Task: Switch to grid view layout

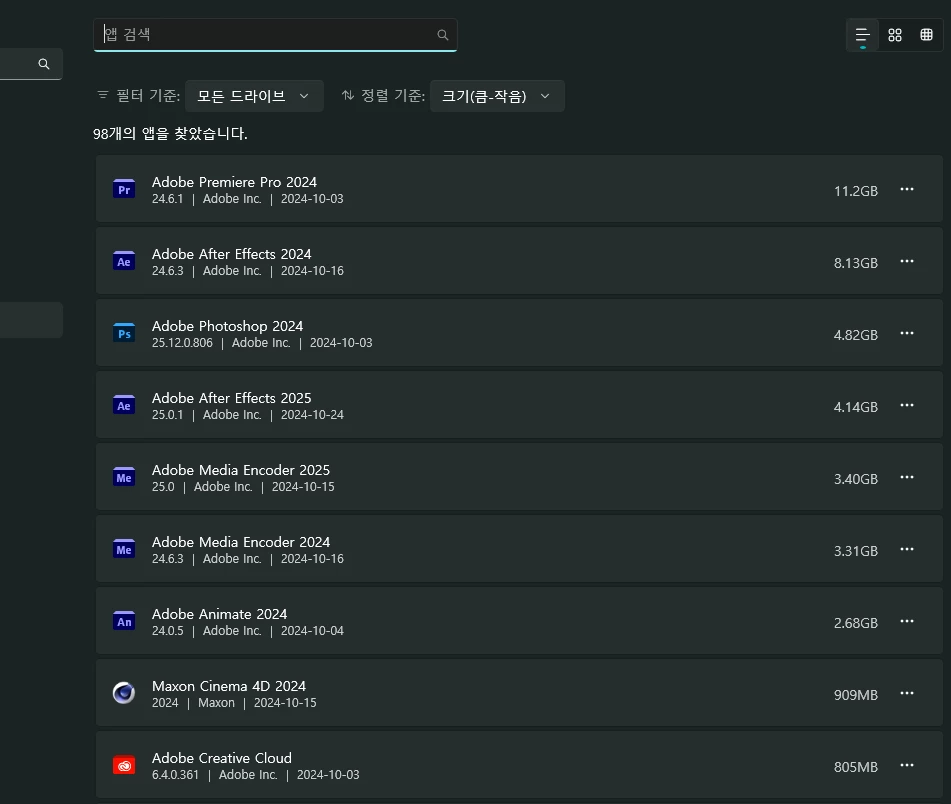Action: 895,35
